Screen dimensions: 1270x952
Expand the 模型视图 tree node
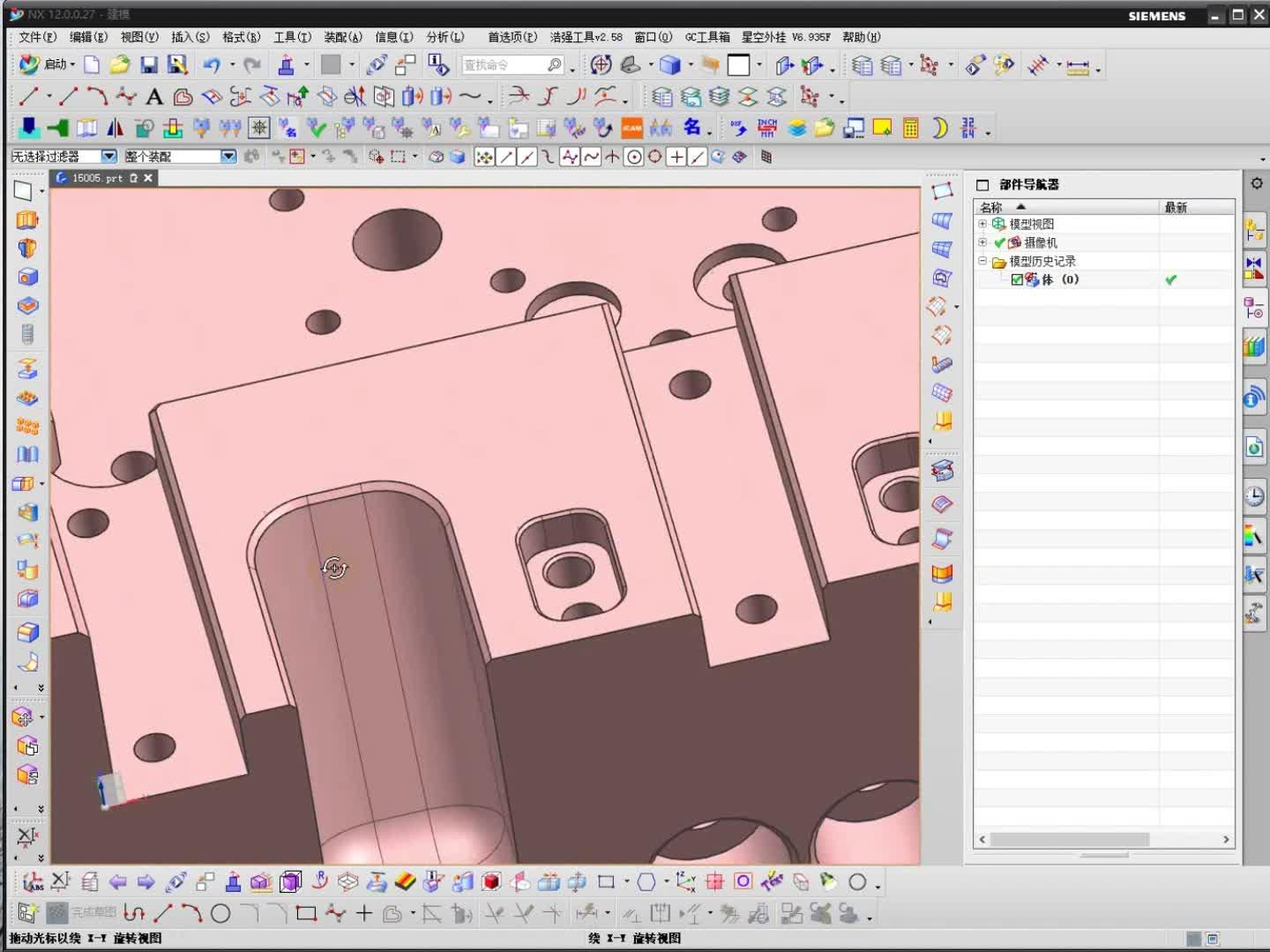click(x=982, y=223)
